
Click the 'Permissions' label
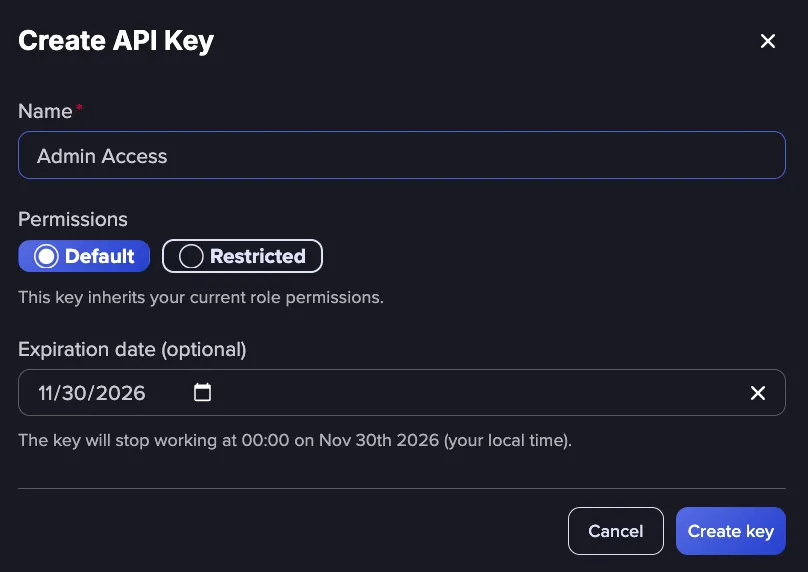click(x=73, y=220)
